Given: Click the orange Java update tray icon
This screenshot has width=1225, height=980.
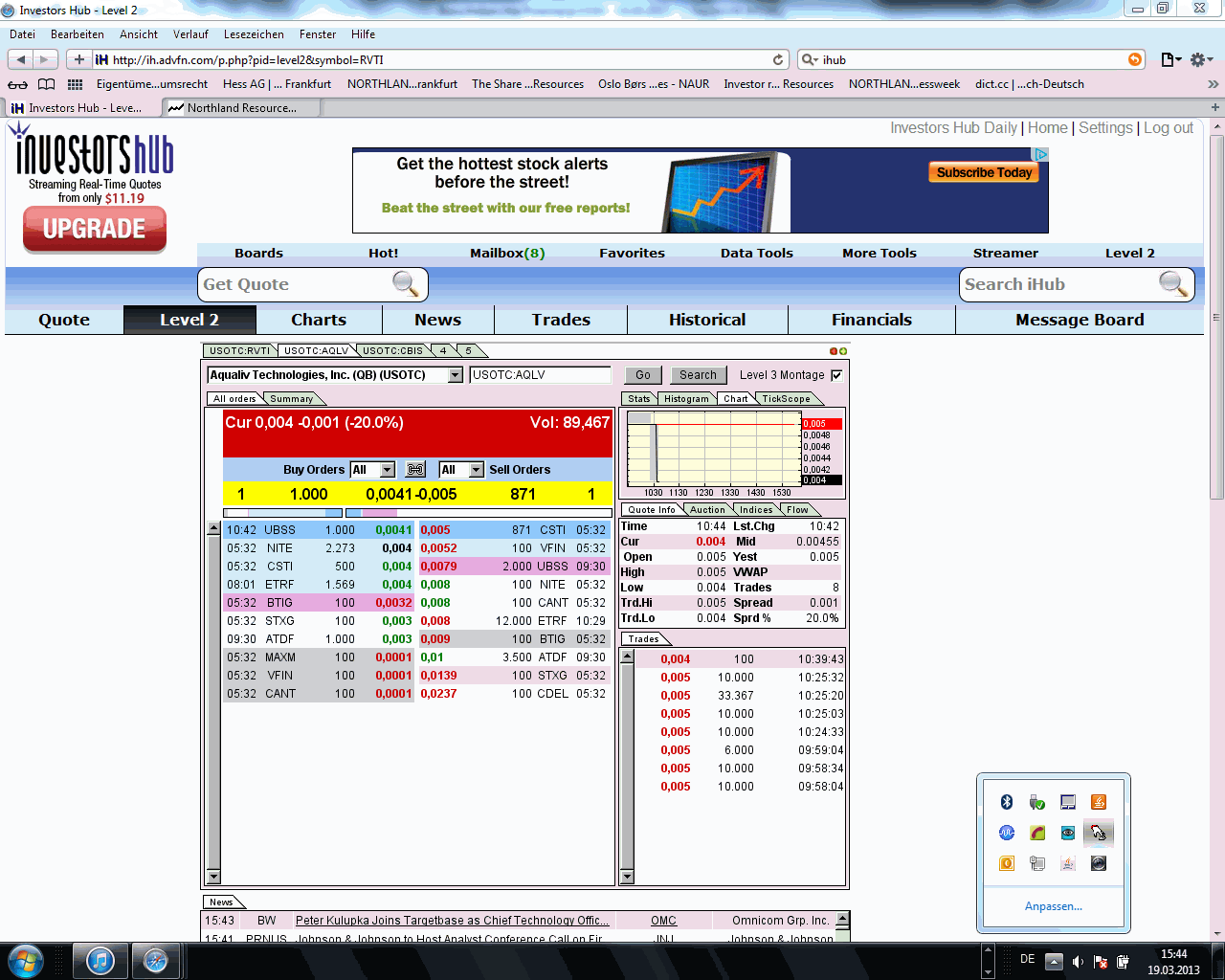Looking at the screenshot, I should pos(1099,802).
